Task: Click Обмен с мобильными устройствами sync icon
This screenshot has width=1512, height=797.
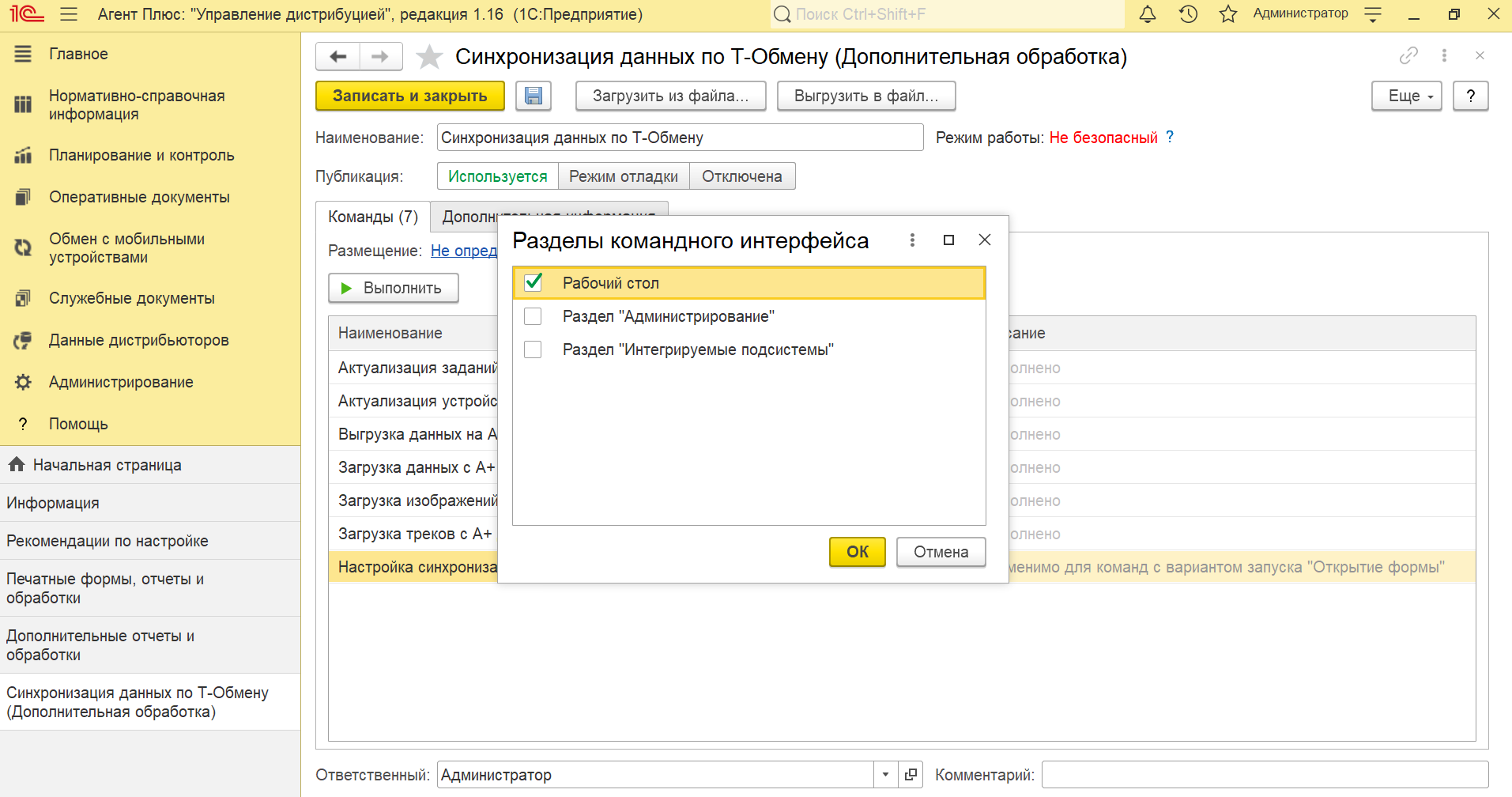Action: (23, 247)
